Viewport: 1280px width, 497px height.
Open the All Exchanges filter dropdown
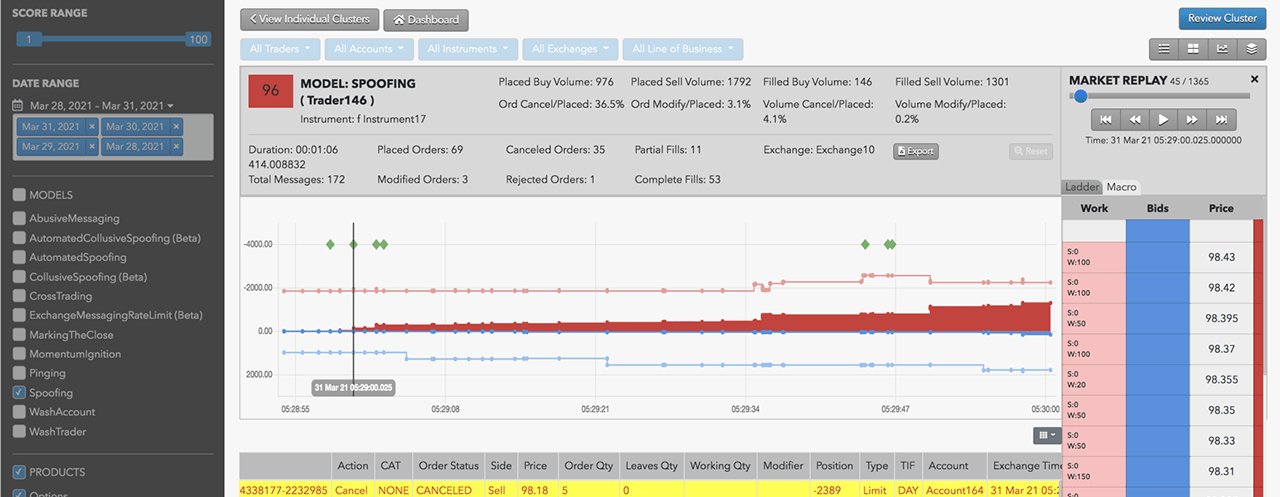571,49
